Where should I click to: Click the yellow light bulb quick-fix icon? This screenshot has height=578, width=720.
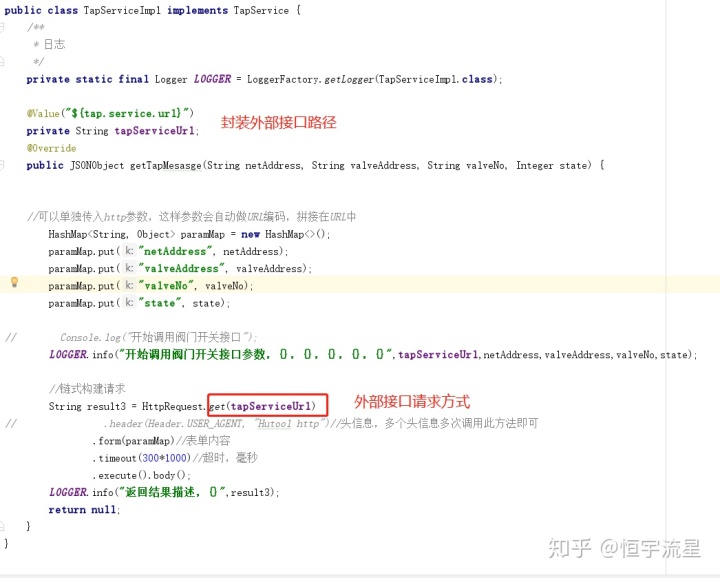[14, 282]
